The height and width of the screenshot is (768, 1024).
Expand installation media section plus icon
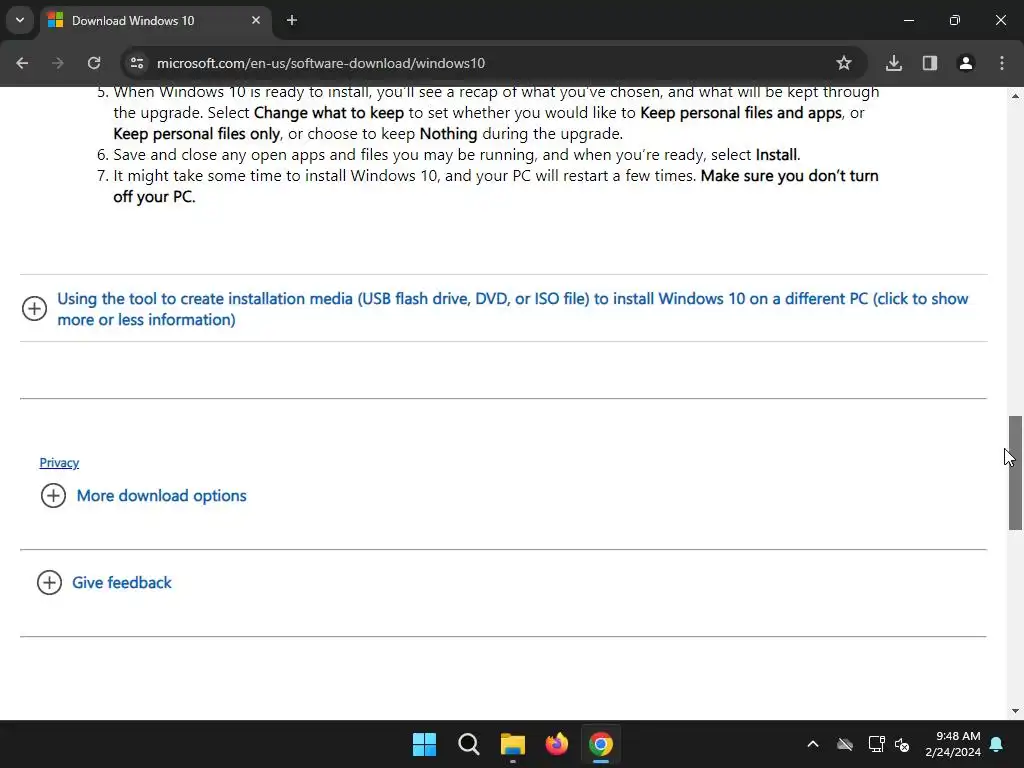click(35, 308)
